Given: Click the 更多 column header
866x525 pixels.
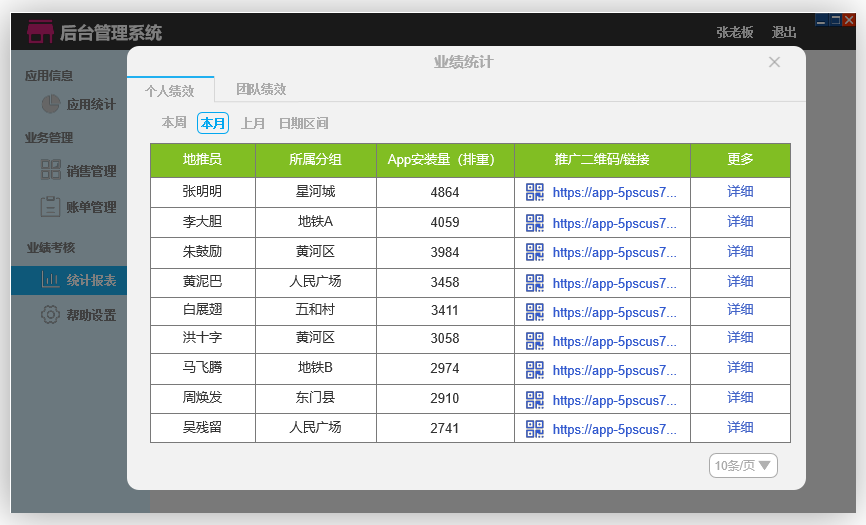Looking at the screenshot, I should coord(741,160).
